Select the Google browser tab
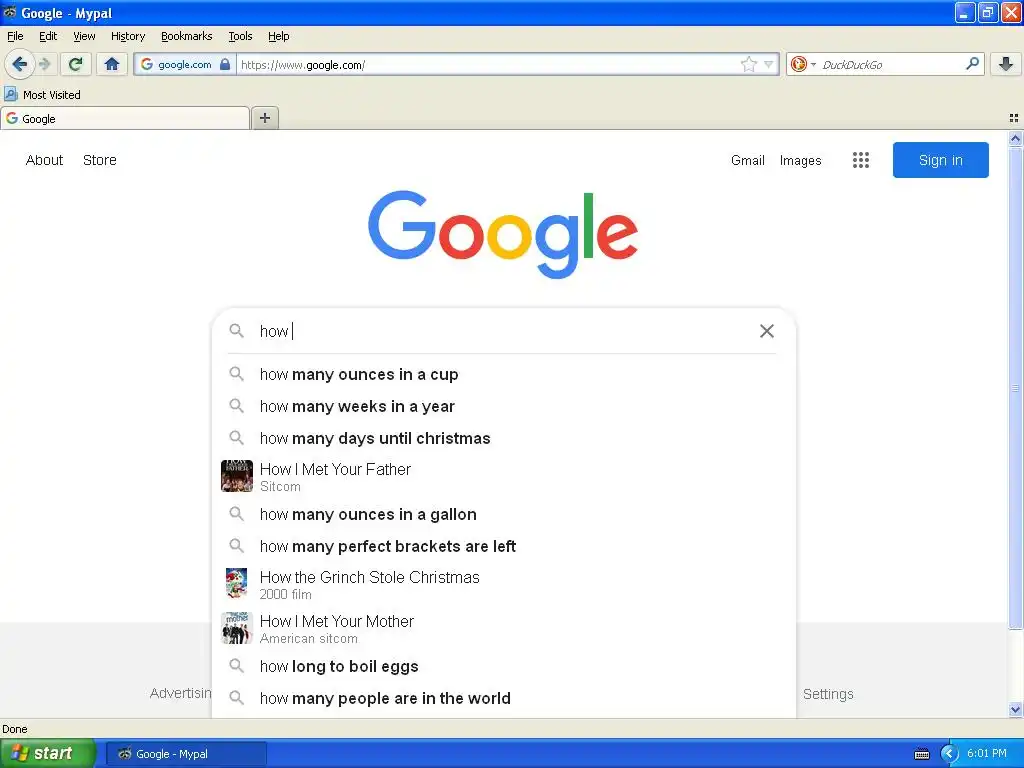 125,119
